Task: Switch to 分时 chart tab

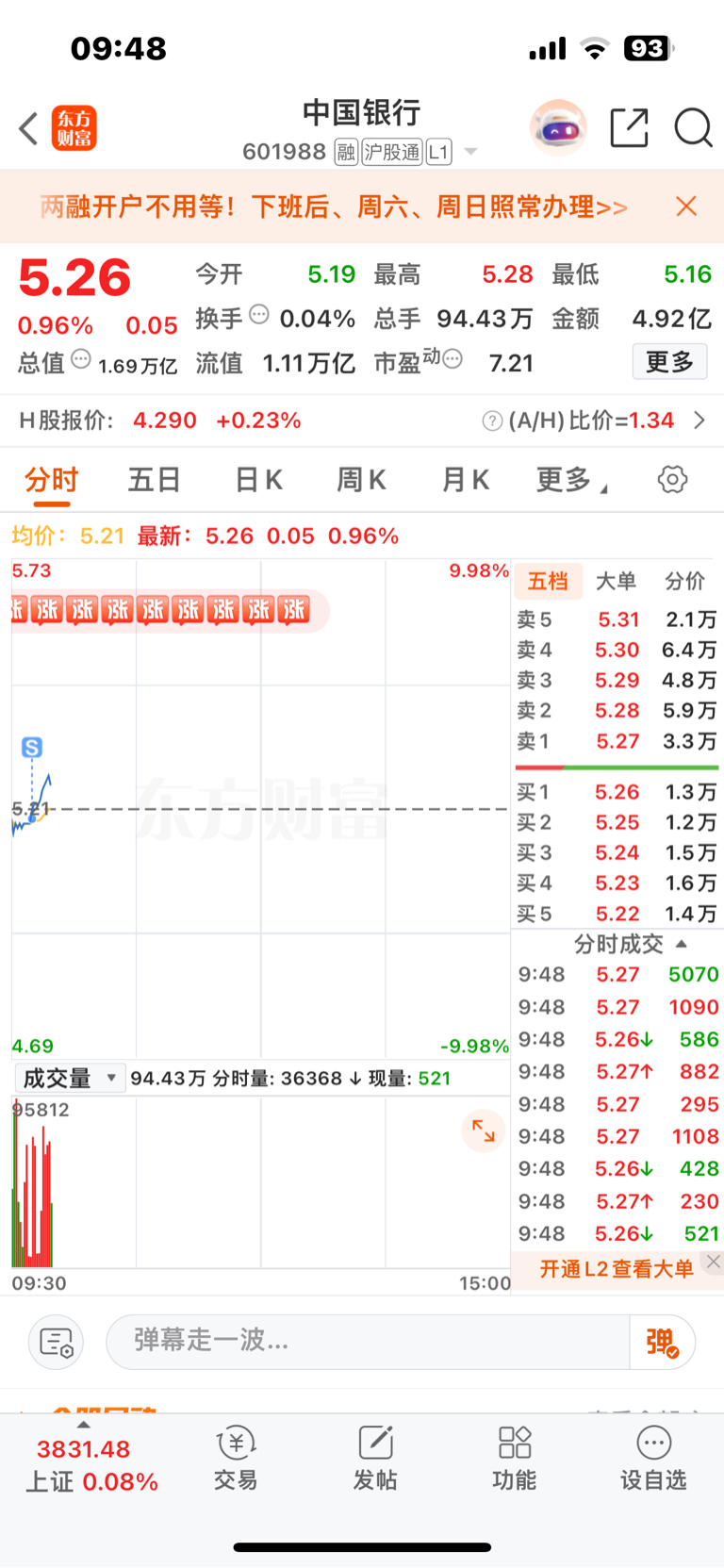Action: coord(52,481)
